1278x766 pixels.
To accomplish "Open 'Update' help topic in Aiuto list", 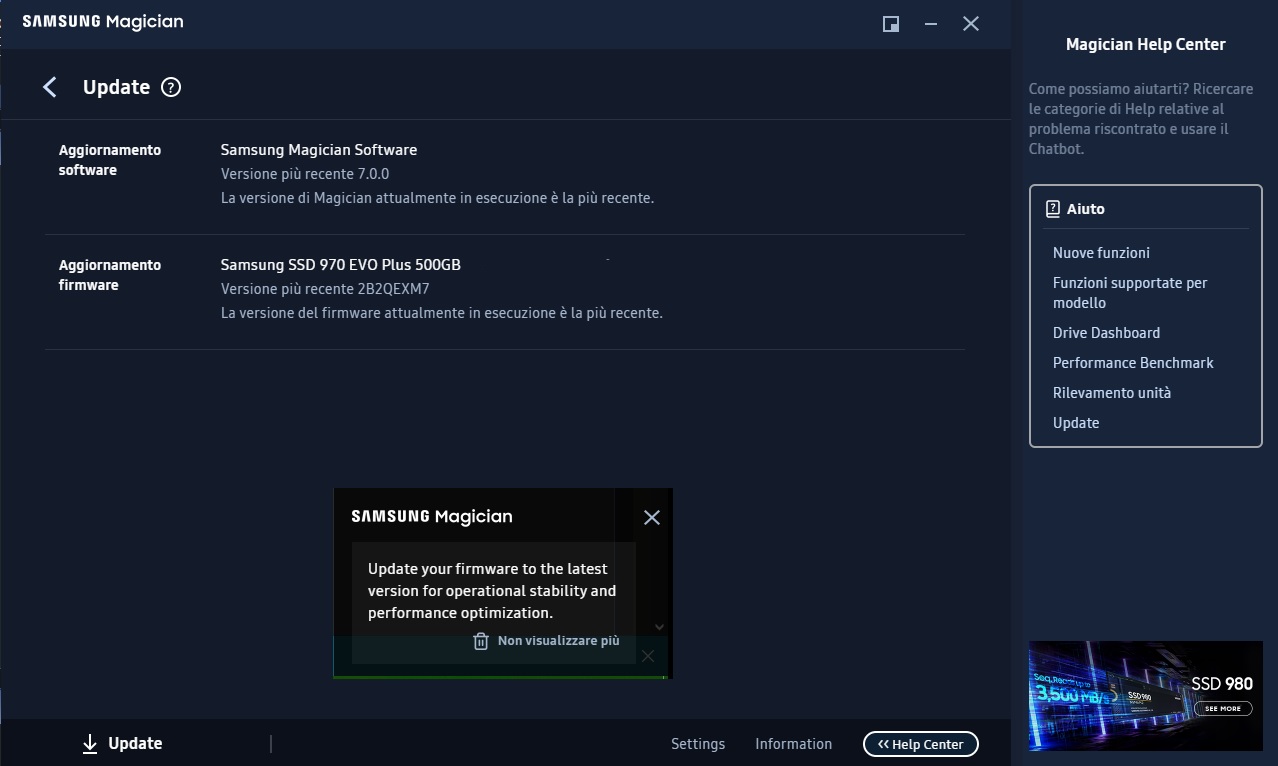I will [x=1076, y=423].
